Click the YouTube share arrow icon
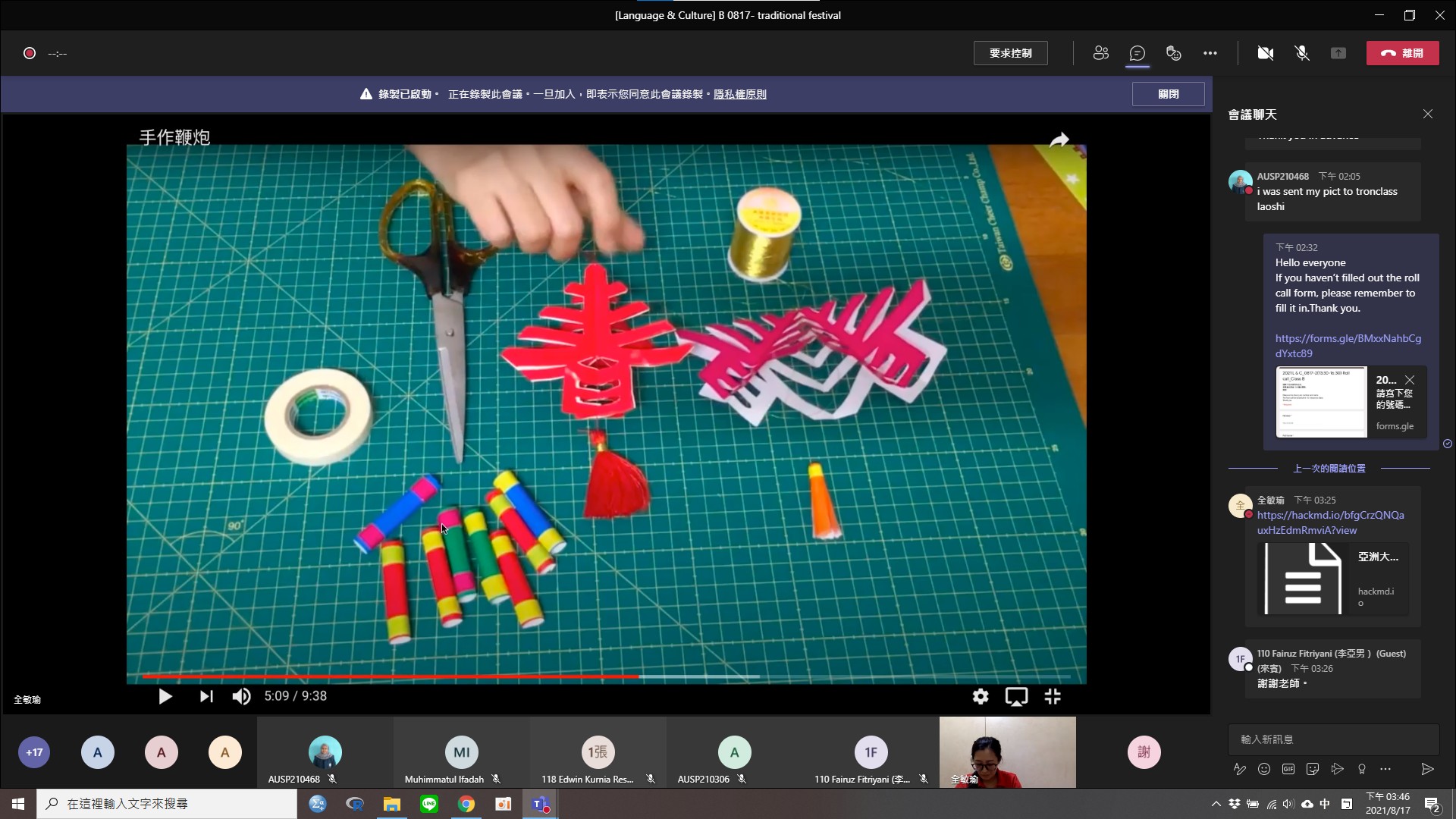Viewport: 1456px width, 819px height. [x=1059, y=140]
